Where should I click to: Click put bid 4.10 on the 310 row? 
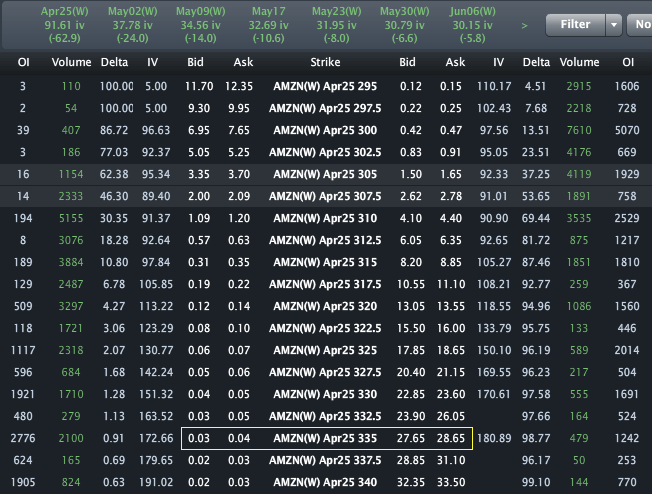point(411,218)
